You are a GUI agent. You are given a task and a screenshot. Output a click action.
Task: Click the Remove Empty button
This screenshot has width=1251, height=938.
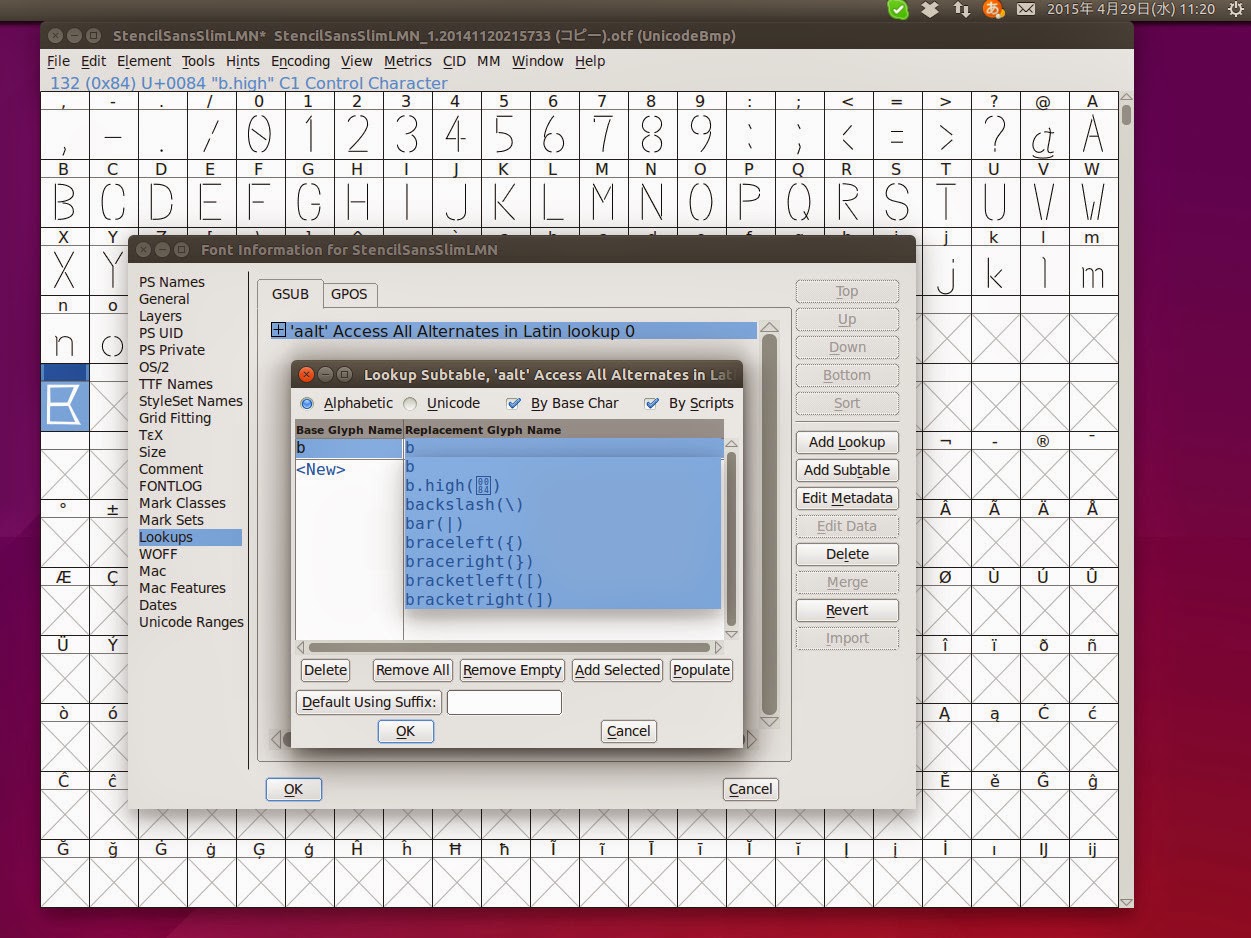pyautogui.click(x=512, y=670)
